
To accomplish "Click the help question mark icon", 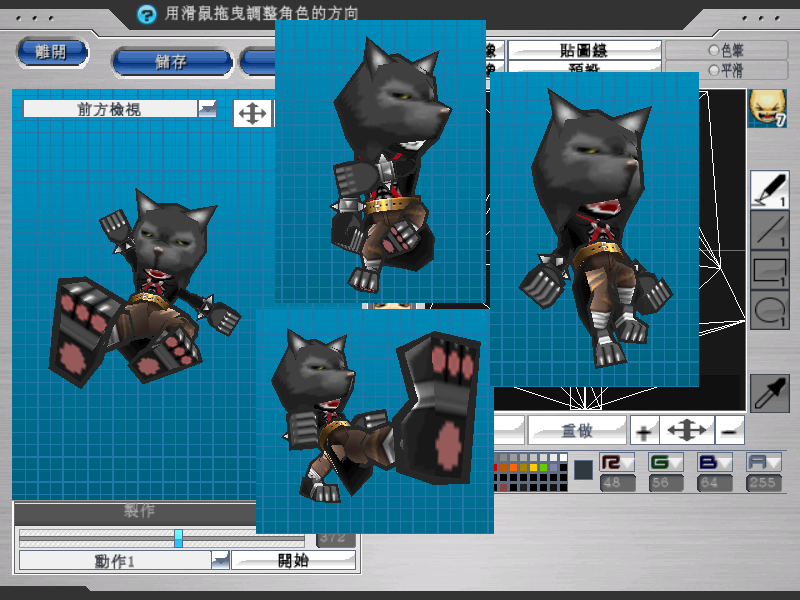I will (147, 14).
